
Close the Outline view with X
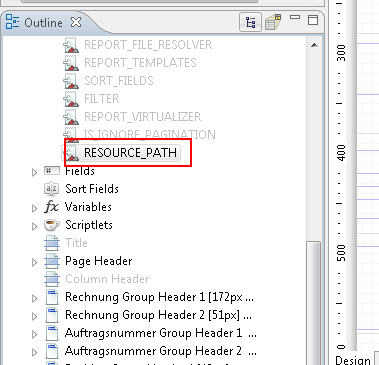tap(76, 22)
